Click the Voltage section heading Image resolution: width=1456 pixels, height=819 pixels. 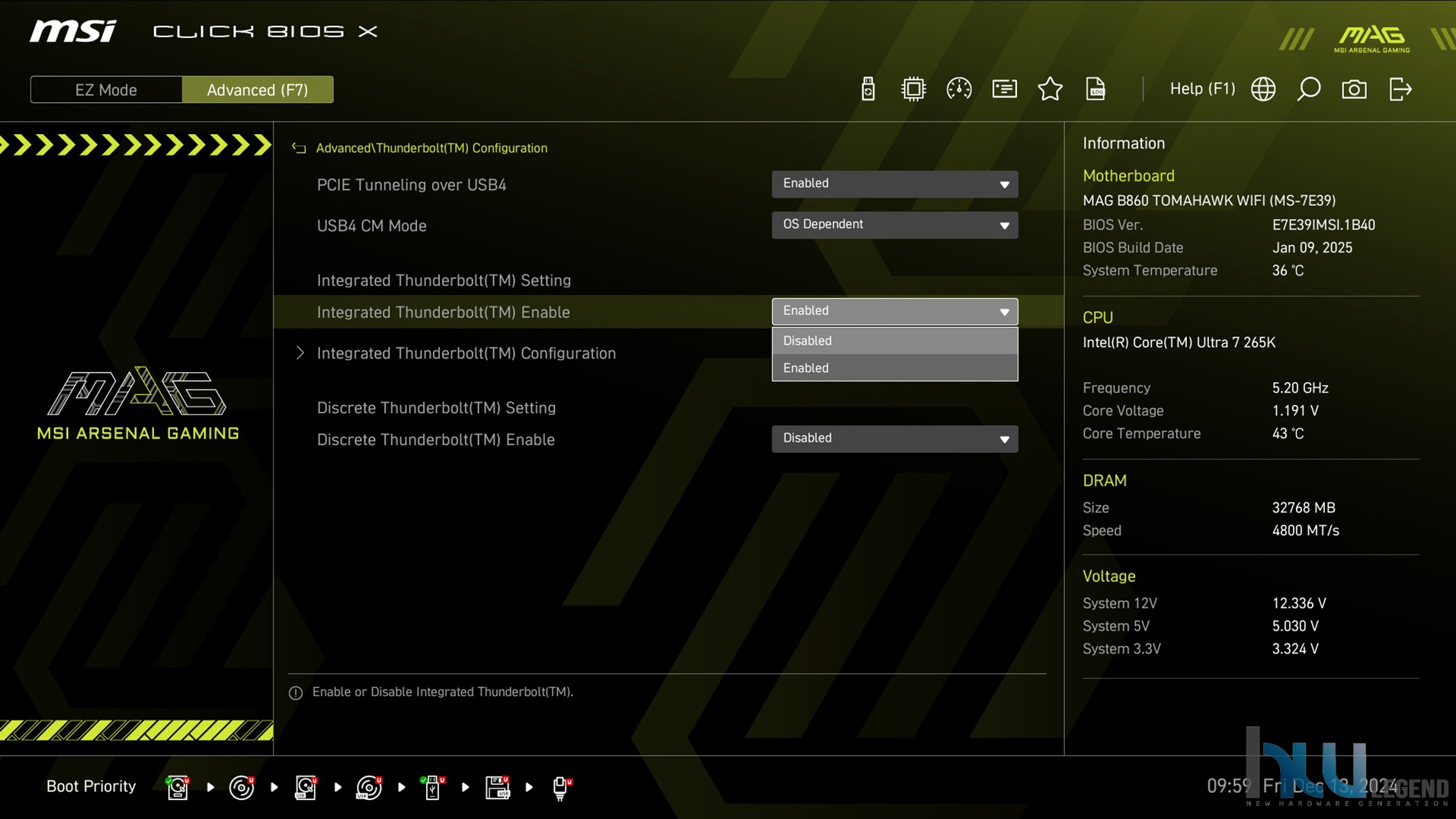pyautogui.click(x=1108, y=576)
